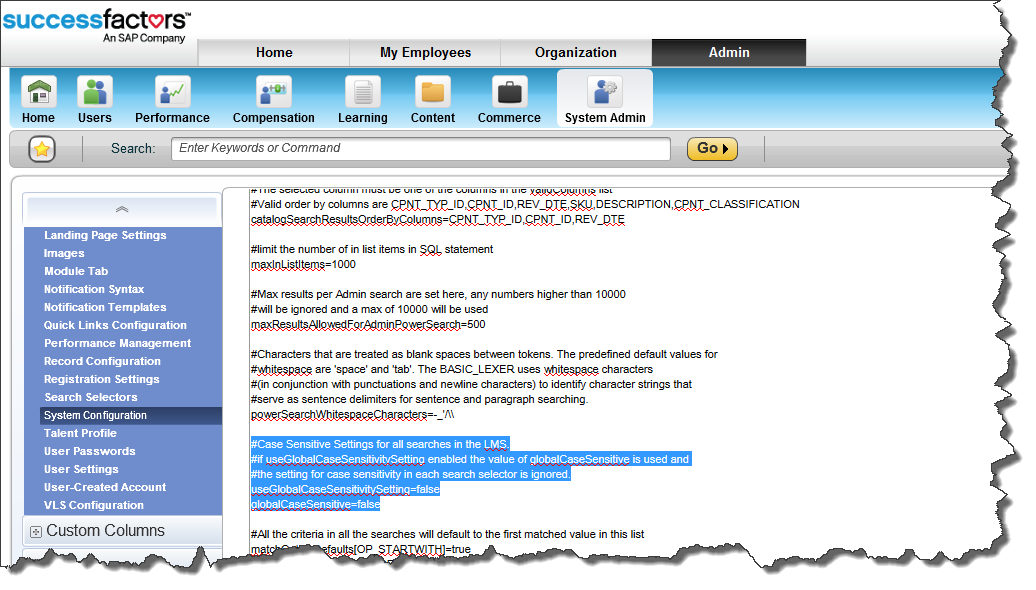Click the line 'maxInListItems=1000'
The width and height of the screenshot is (1036, 590).
303,264
